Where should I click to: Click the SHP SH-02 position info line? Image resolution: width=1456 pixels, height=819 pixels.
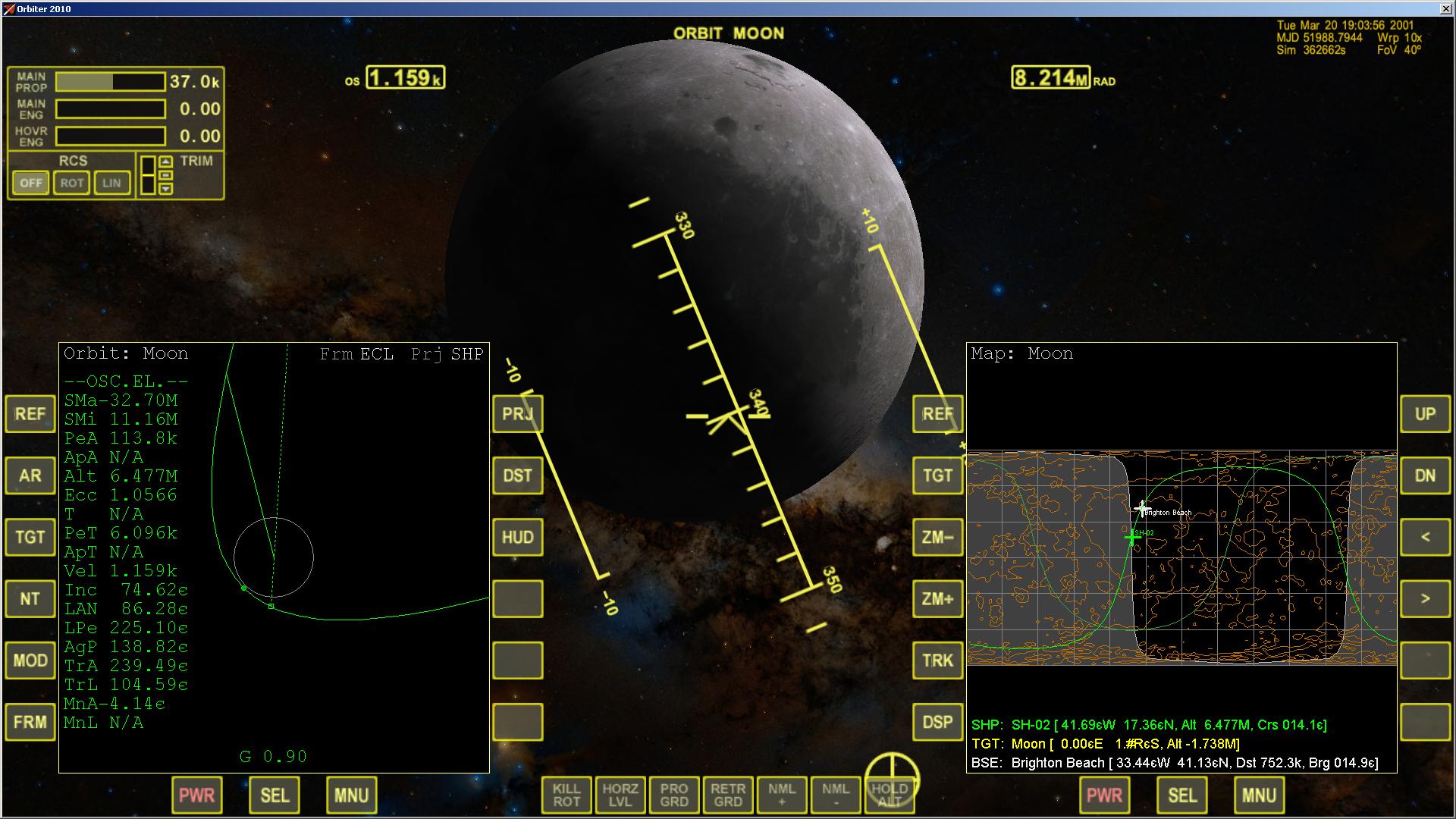point(1149,725)
